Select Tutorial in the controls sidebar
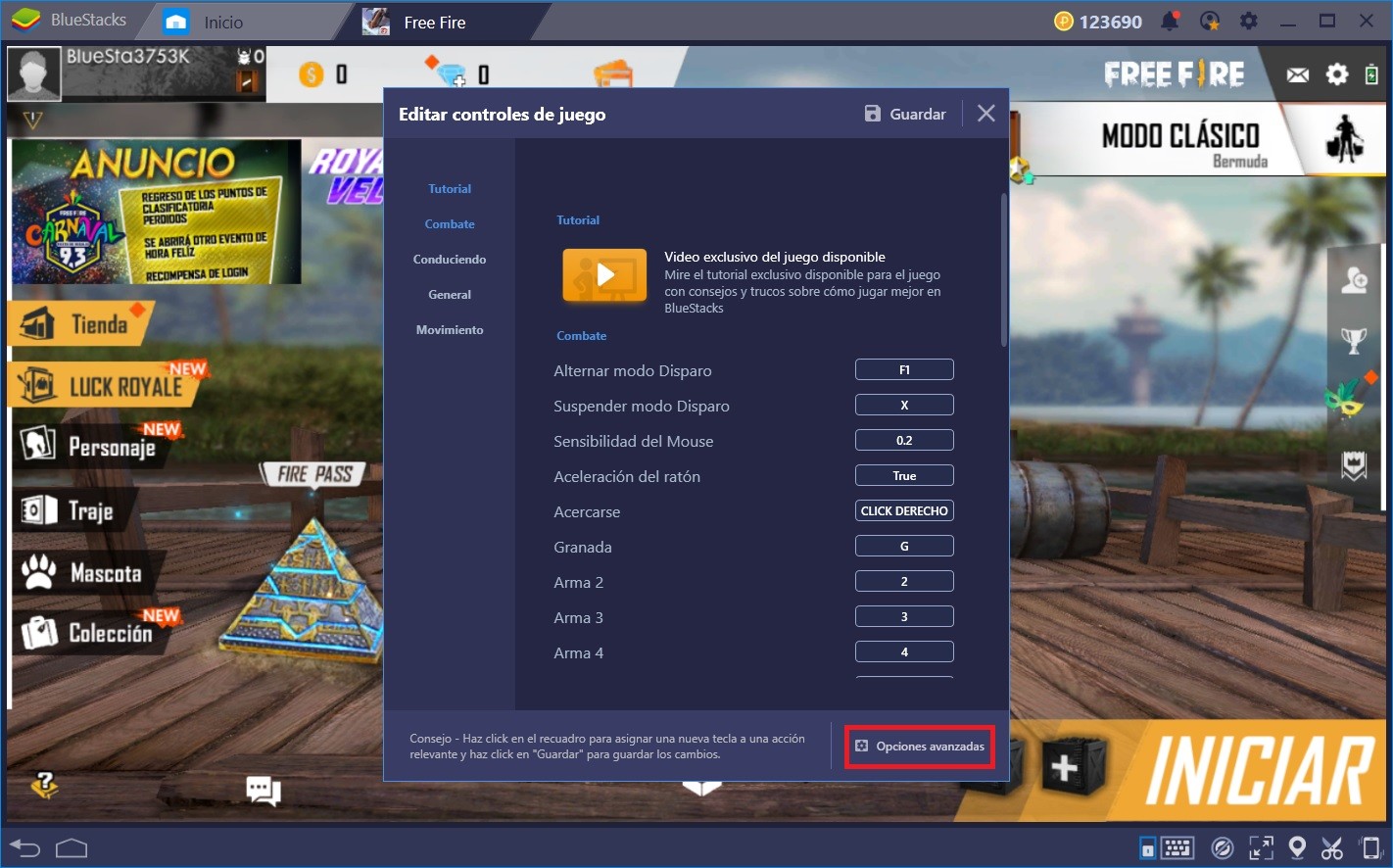Screen dimensions: 1393x868 [450, 189]
